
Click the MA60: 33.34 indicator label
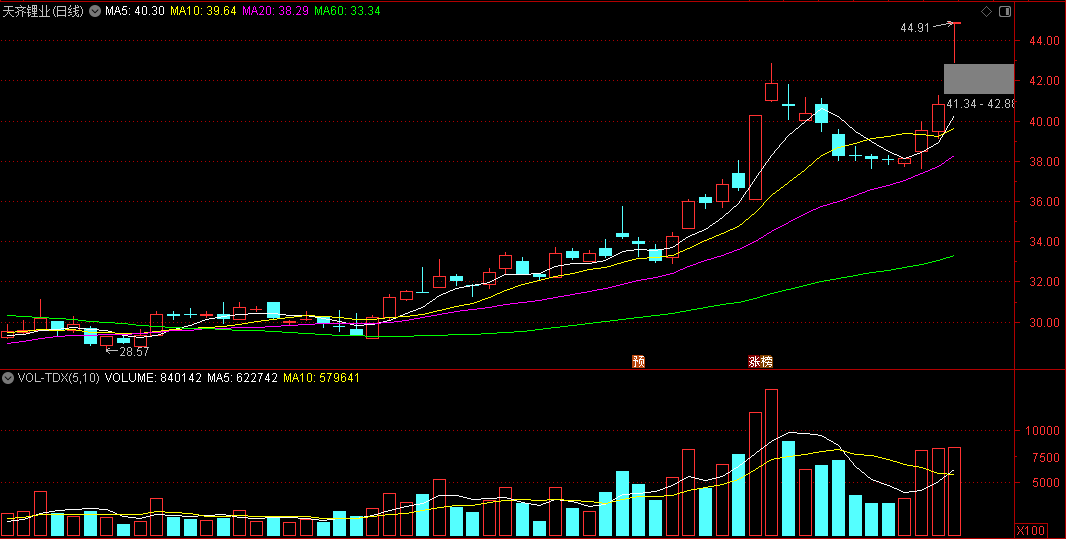pyautogui.click(x=347, y=12)
